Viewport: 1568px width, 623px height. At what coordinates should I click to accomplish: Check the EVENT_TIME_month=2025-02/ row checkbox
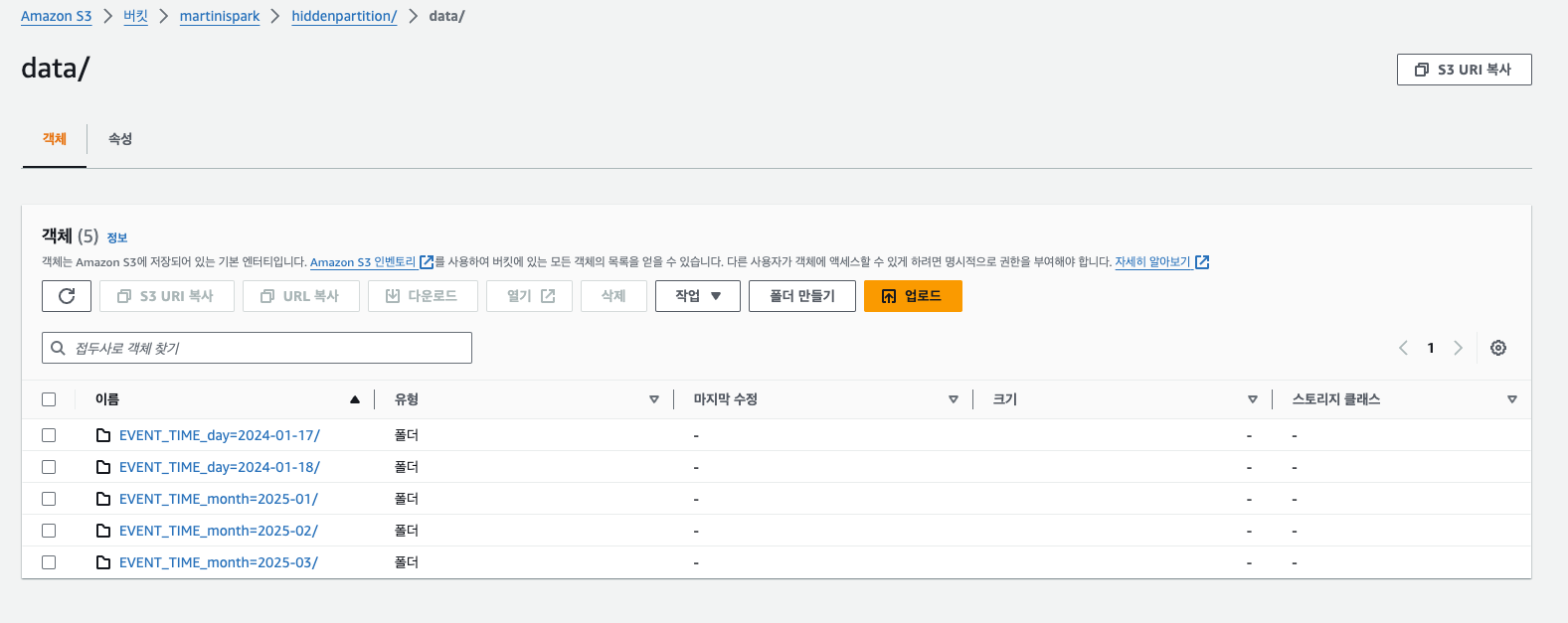coord(49,531)
